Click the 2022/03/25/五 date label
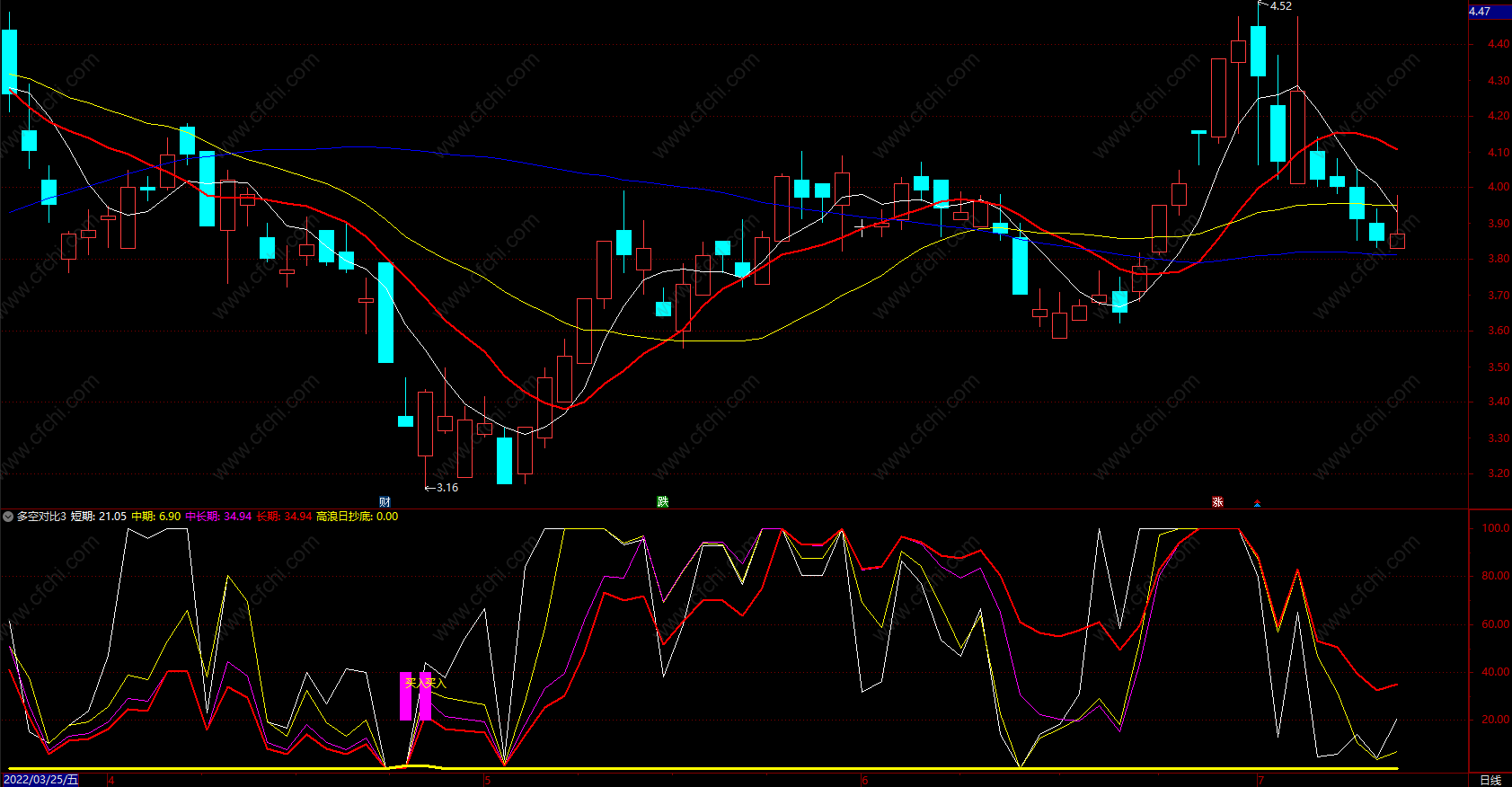Image resolution: width=1512 pixels, height=787 pixels. 40,780
